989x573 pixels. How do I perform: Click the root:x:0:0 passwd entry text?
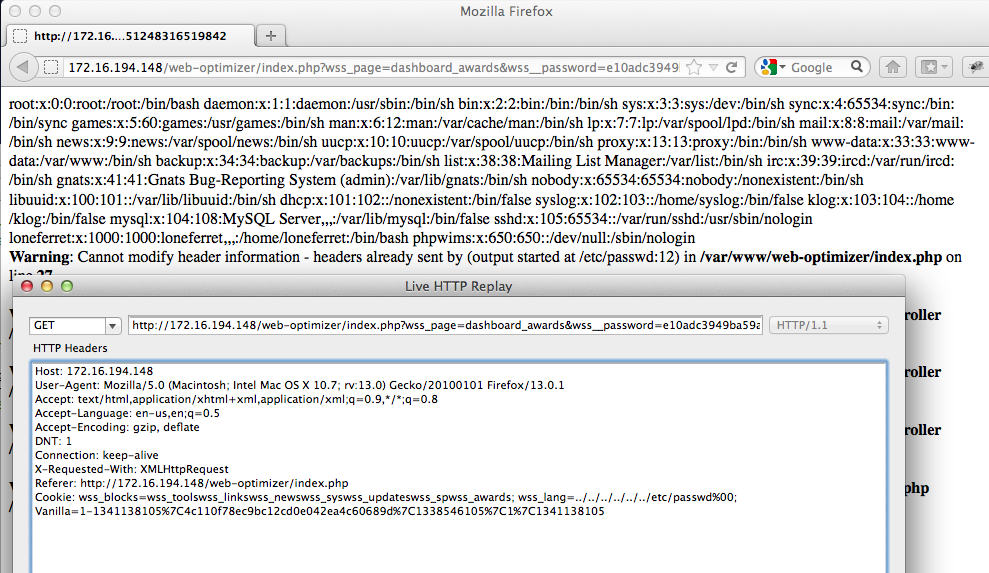click(105, 104)
